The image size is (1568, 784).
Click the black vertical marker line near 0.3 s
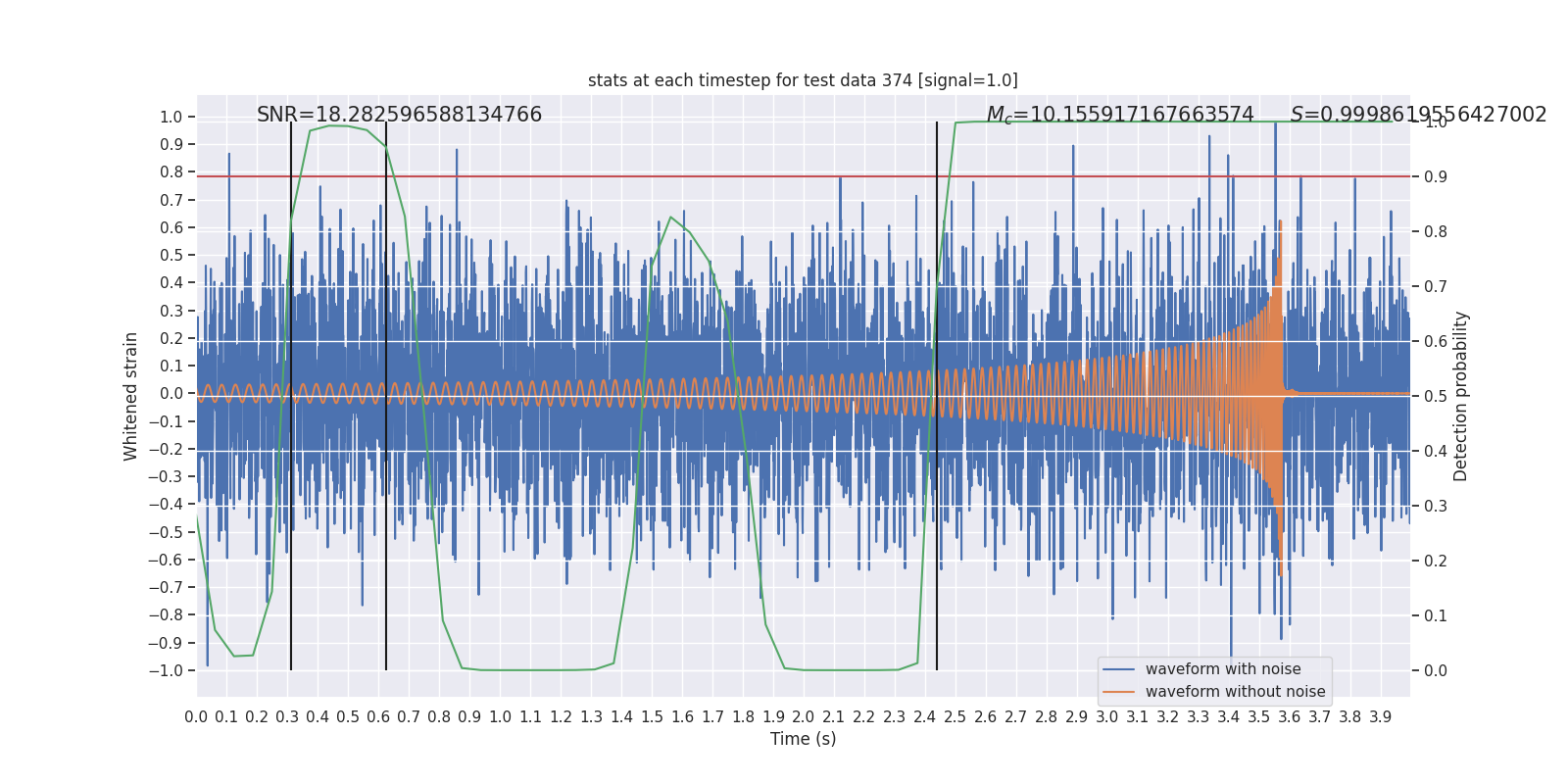coord(291,396)
